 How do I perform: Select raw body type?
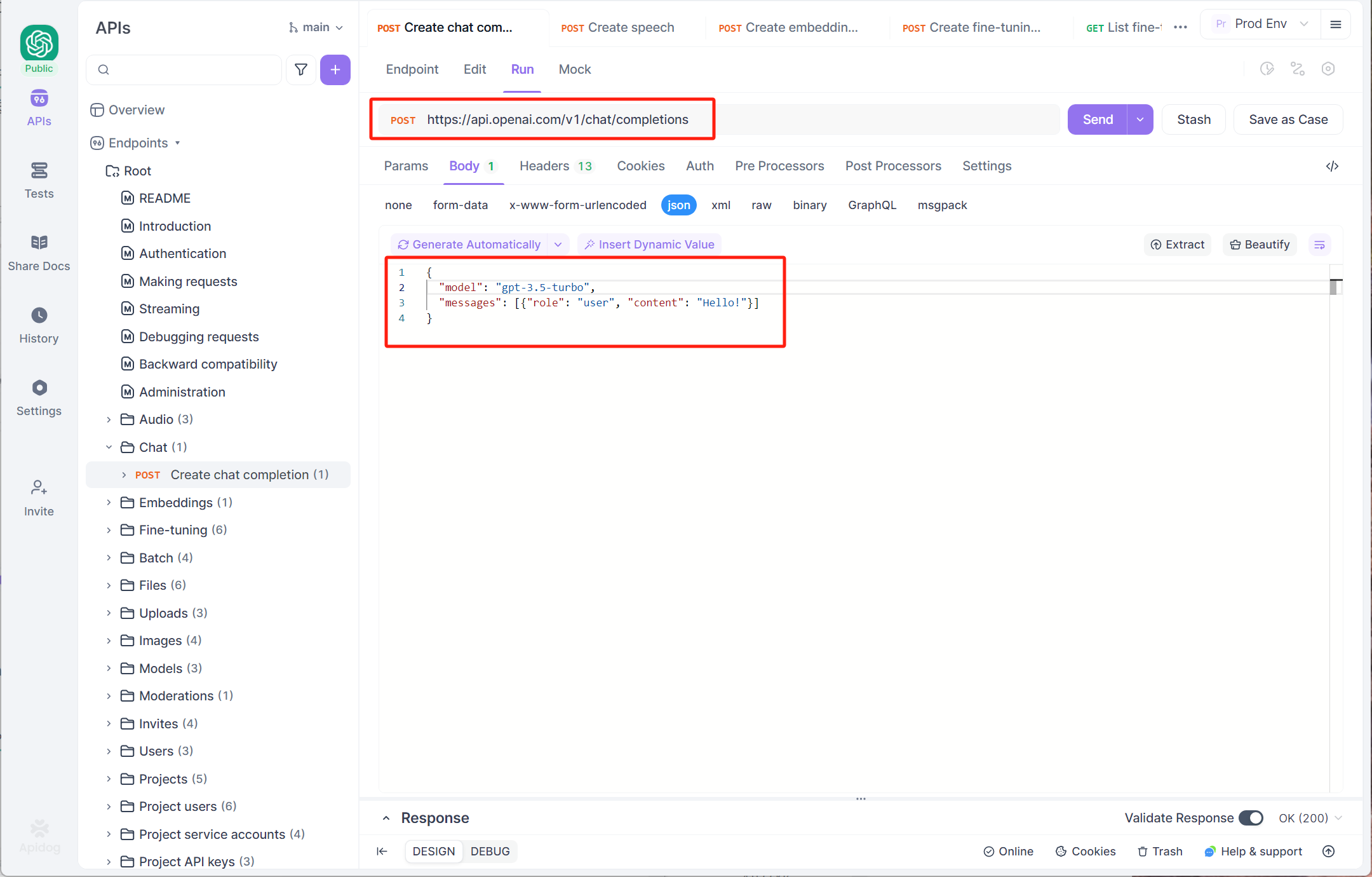(x=762, y=205)
